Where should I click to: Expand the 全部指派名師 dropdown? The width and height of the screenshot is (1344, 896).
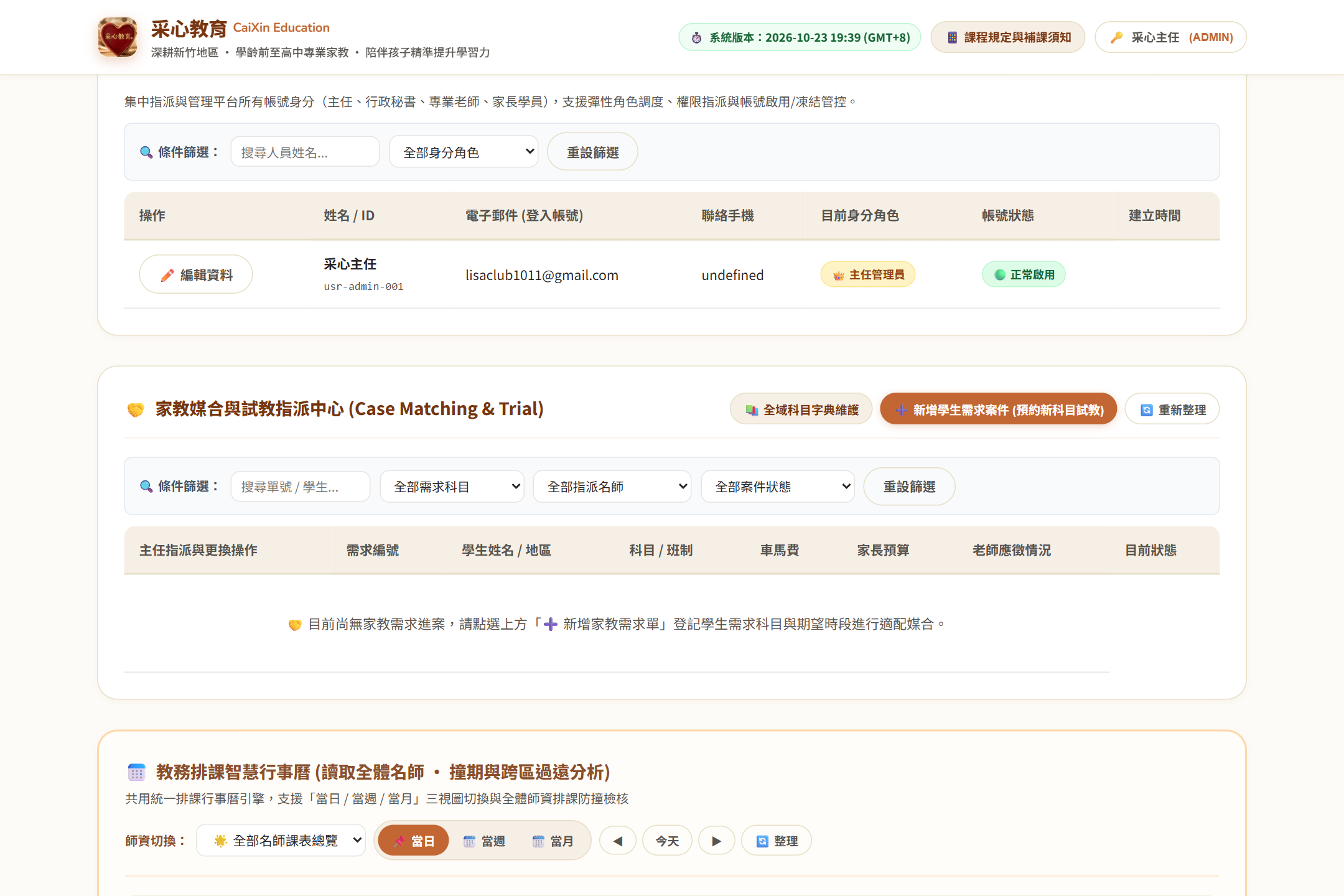612,487
